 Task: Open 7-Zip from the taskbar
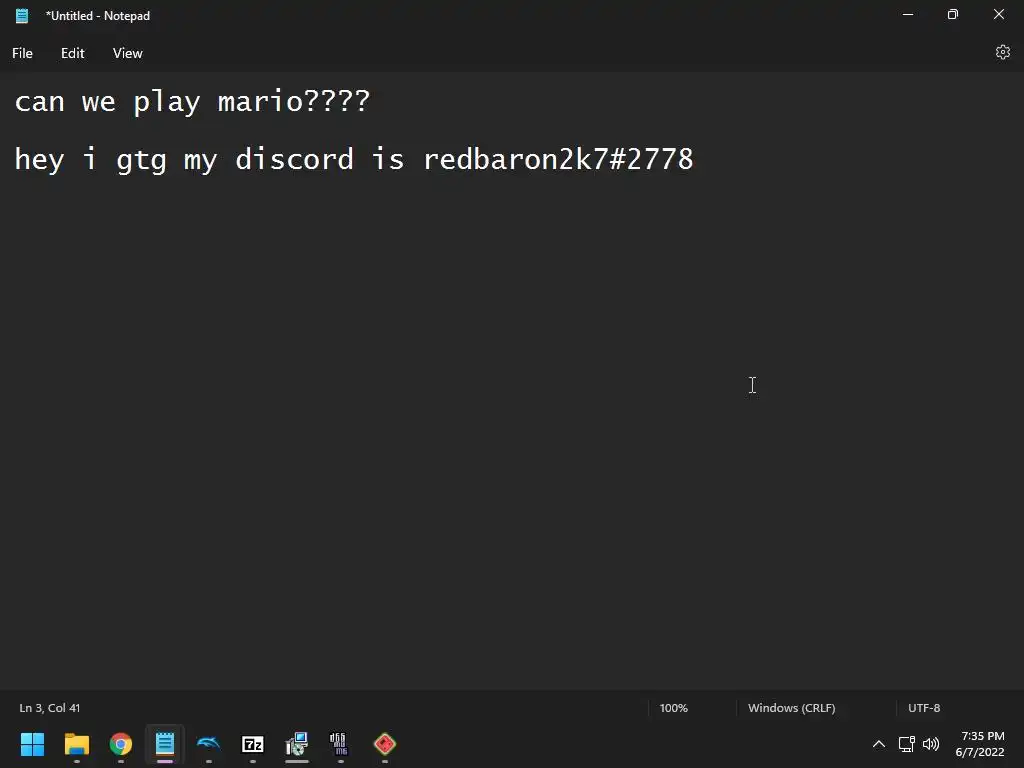(x=253, y=744)
